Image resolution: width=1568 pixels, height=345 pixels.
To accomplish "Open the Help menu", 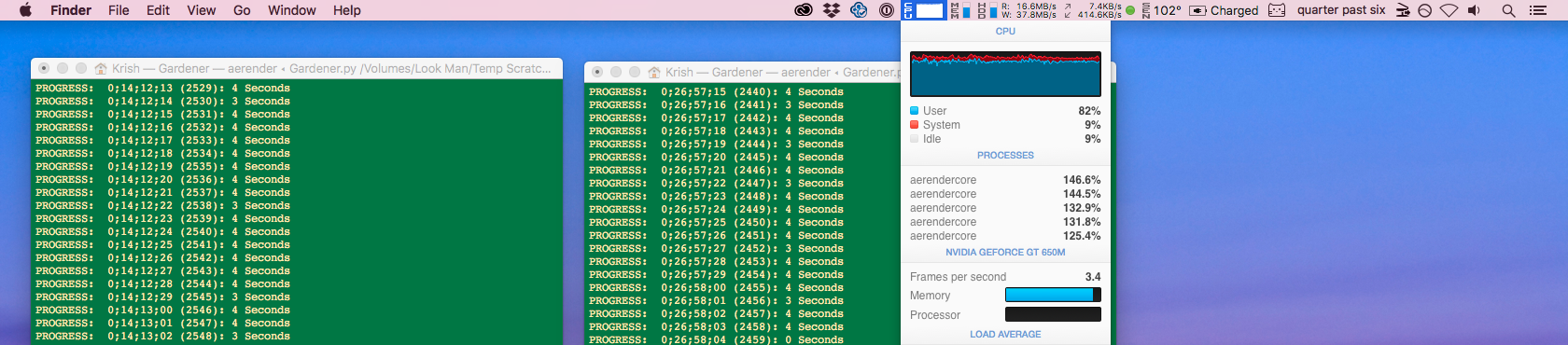I will click(347, 10).
